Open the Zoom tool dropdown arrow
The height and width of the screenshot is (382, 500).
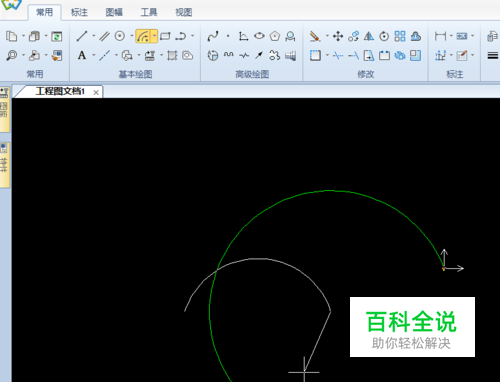pyautogui.click(x=23, y=55)
